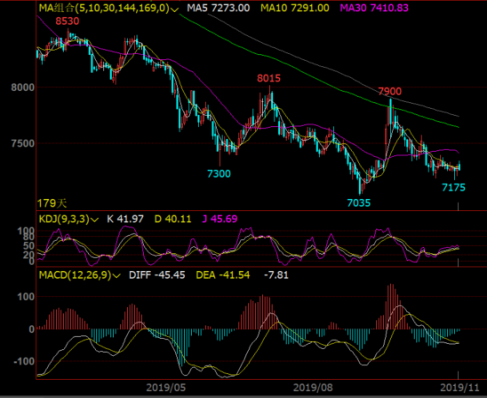Click the MACD 0 axis label

(32, 329)
